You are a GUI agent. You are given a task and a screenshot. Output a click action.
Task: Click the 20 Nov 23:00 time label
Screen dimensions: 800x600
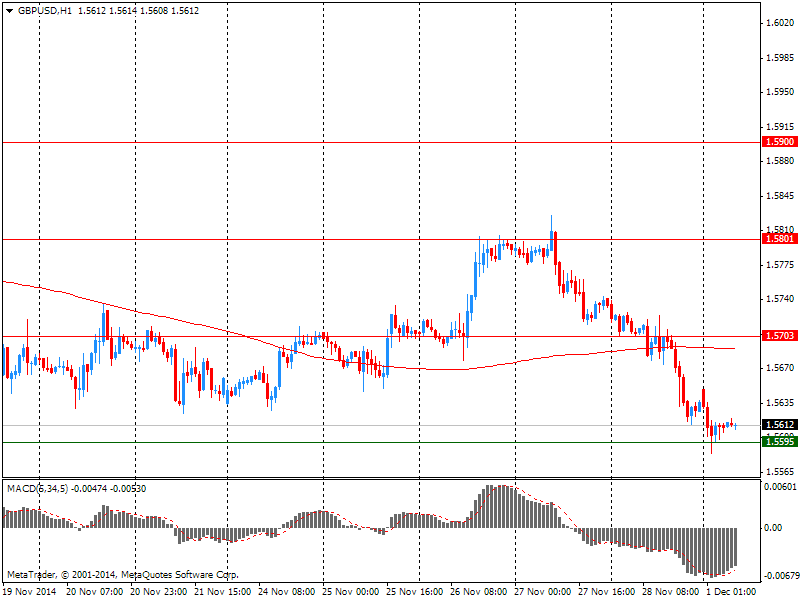tap(158, 591)
